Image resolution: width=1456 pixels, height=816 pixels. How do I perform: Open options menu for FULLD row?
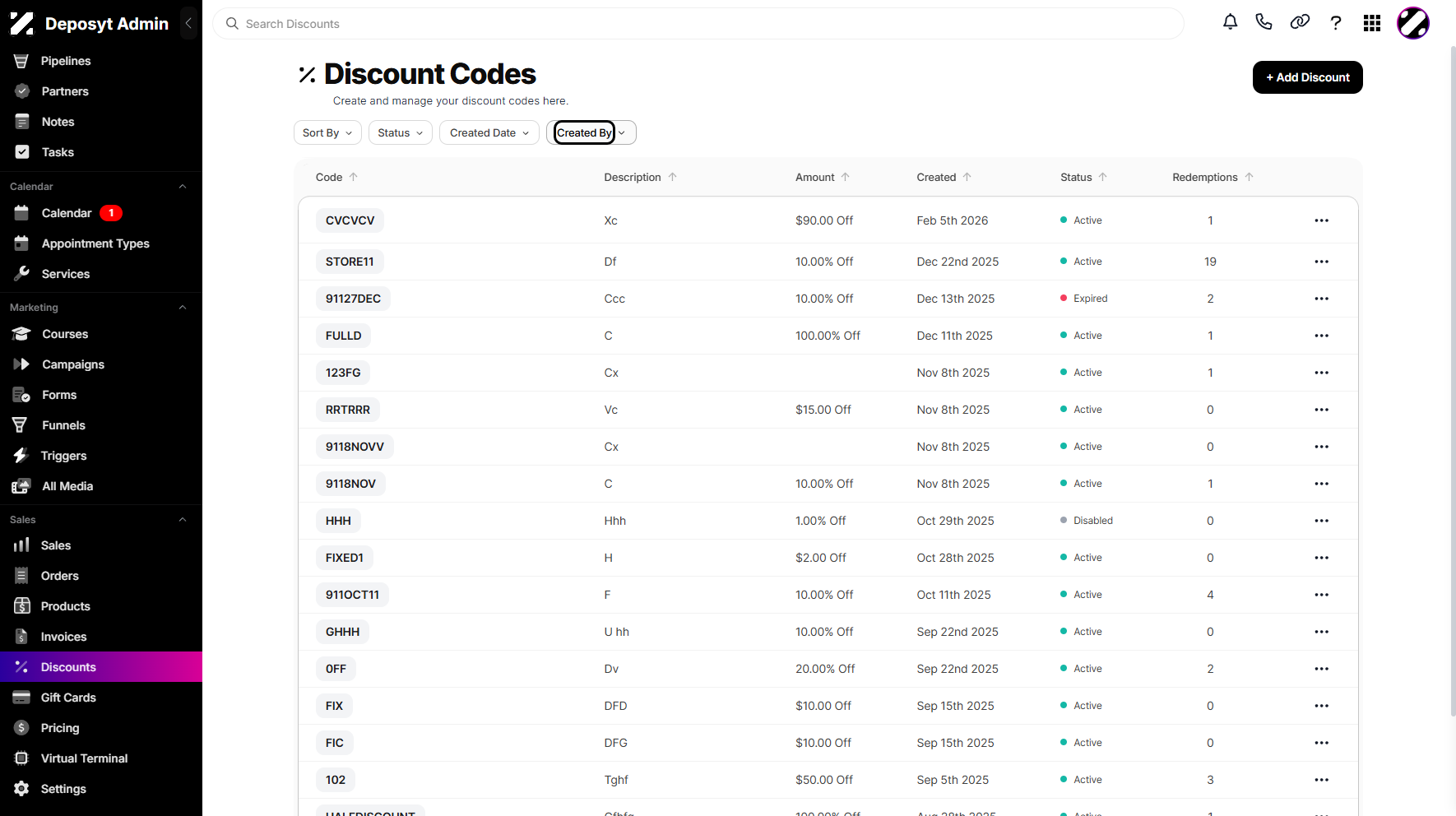(1321, 336)
